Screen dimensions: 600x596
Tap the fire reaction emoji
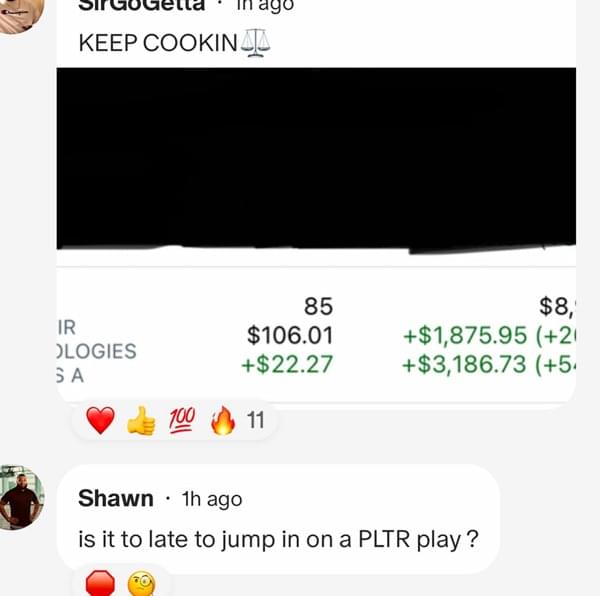click(x=223, y=420)
